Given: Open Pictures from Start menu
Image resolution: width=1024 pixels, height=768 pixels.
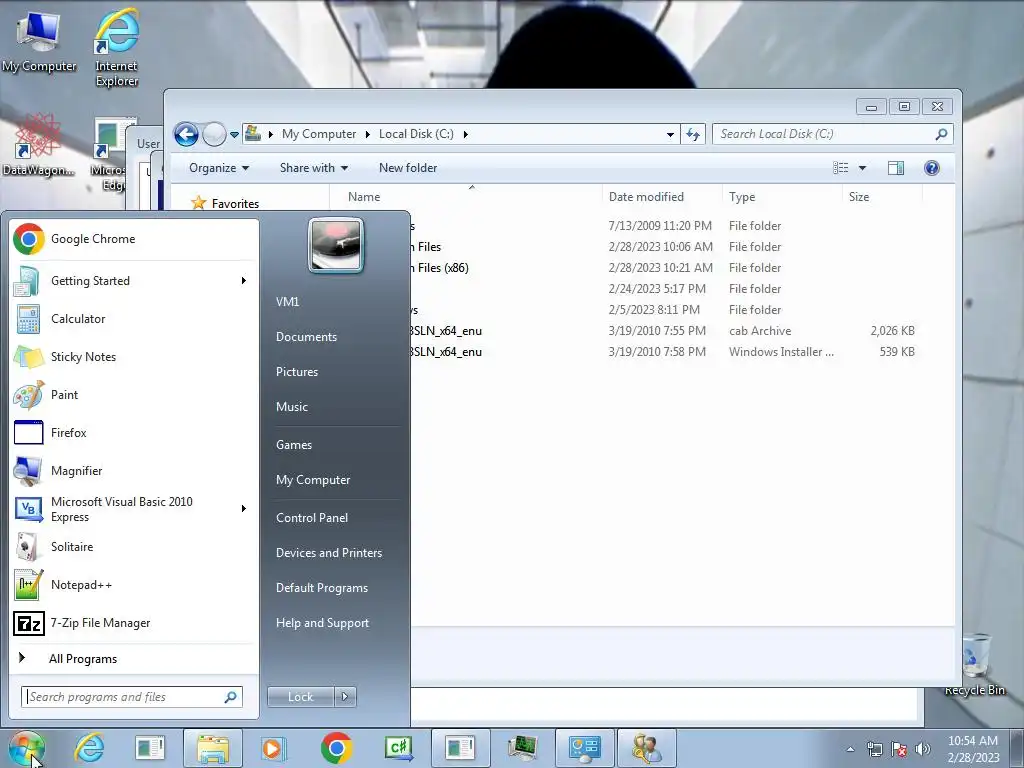Looking at the screenshot, I should point(297,372).
